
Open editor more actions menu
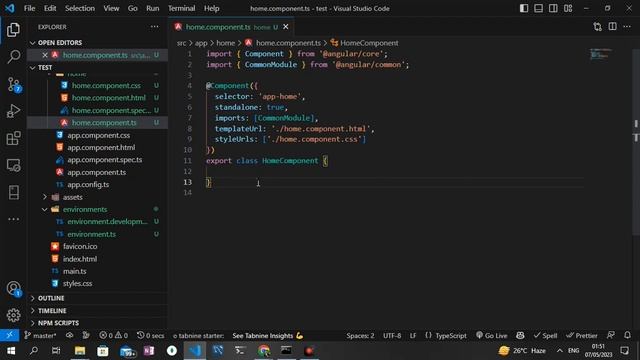[x=627, y=27]
